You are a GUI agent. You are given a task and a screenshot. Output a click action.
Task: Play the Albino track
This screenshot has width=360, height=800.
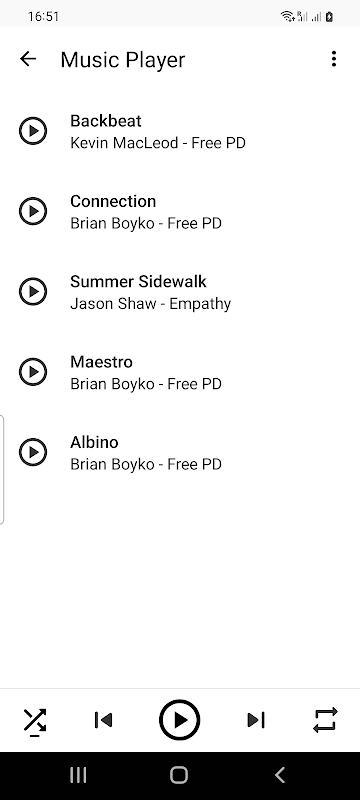pyautogui.click(x=33, y=452)
